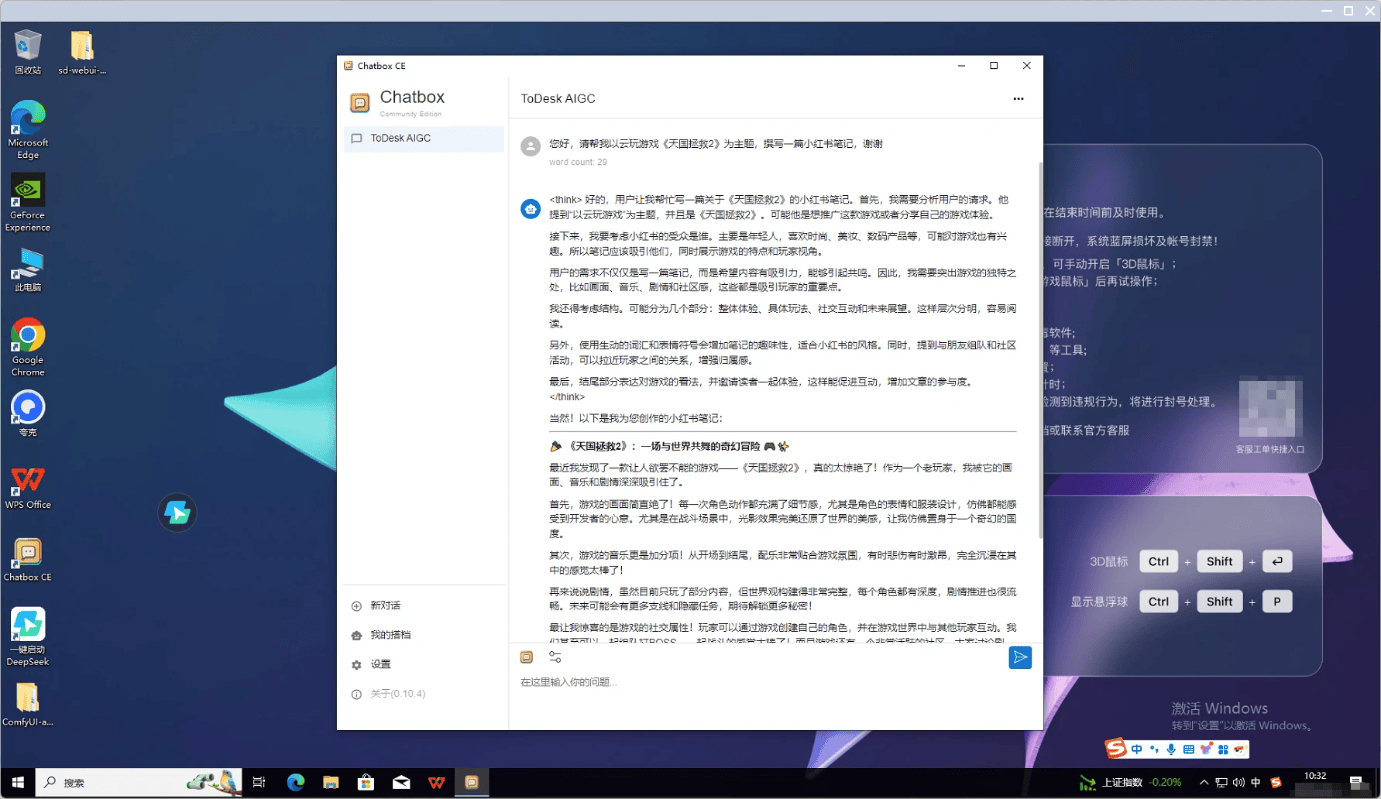Viewport: 1381px width, 799px height.
Task: Launch 一键启动 DeepSeek shortcut
Action: (28, 637)
